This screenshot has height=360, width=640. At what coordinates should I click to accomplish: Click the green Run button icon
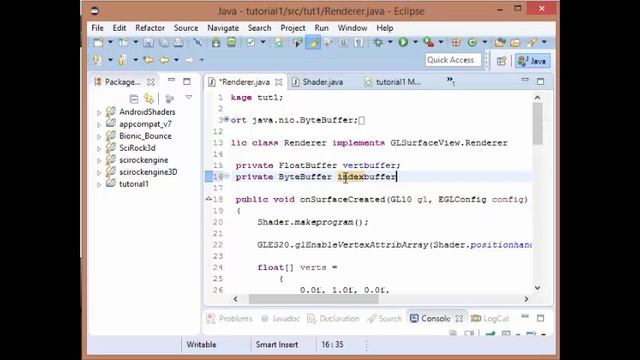tap(403, 42)
